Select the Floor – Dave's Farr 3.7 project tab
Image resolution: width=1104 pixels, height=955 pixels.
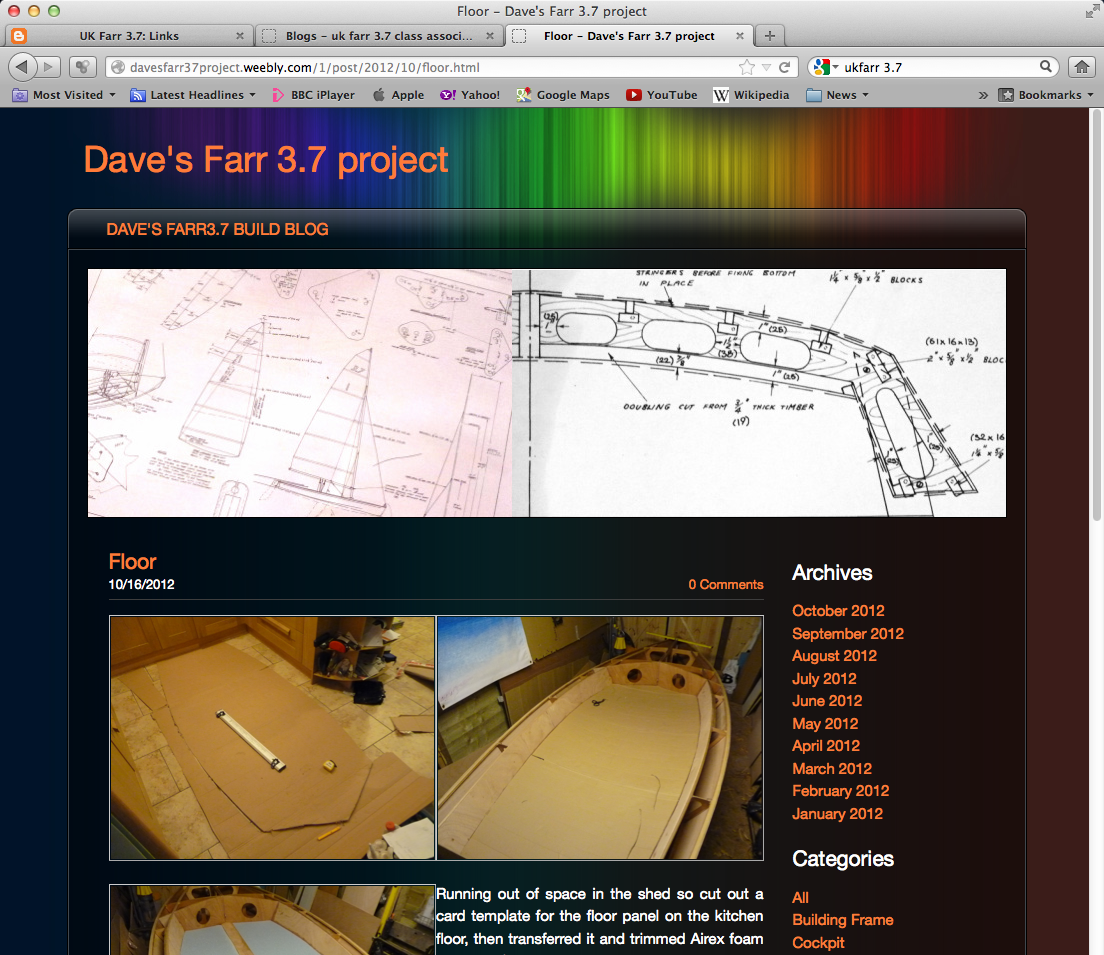click(629, 36)
